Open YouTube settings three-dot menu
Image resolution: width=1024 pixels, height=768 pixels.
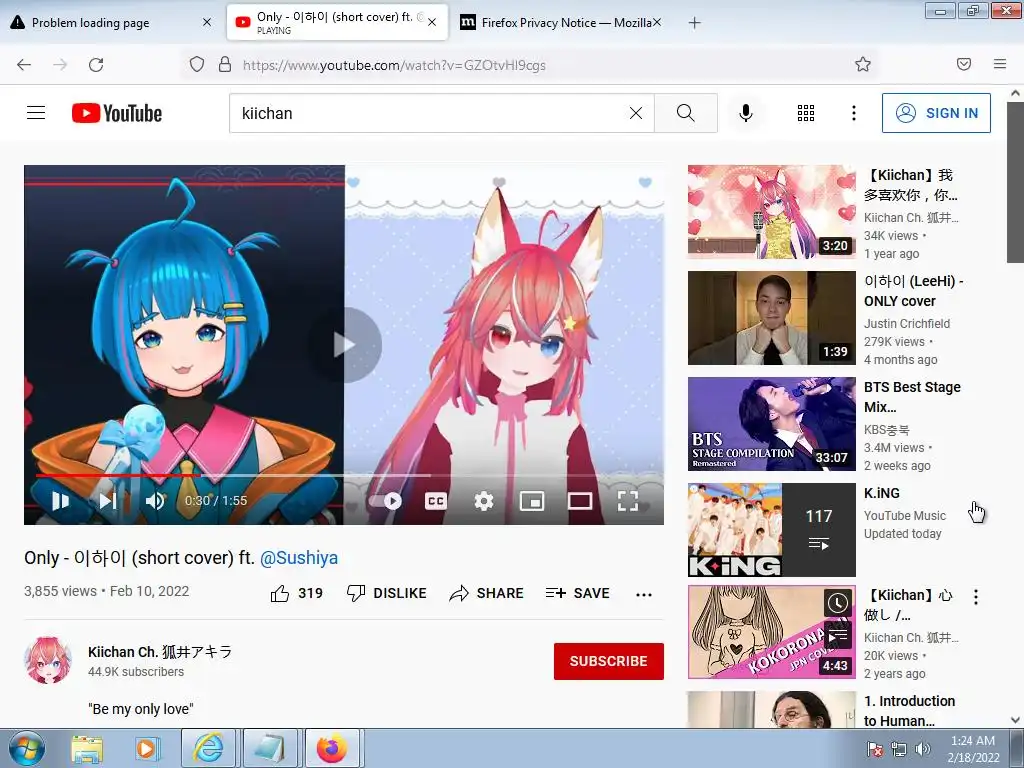tap(854, 113)
